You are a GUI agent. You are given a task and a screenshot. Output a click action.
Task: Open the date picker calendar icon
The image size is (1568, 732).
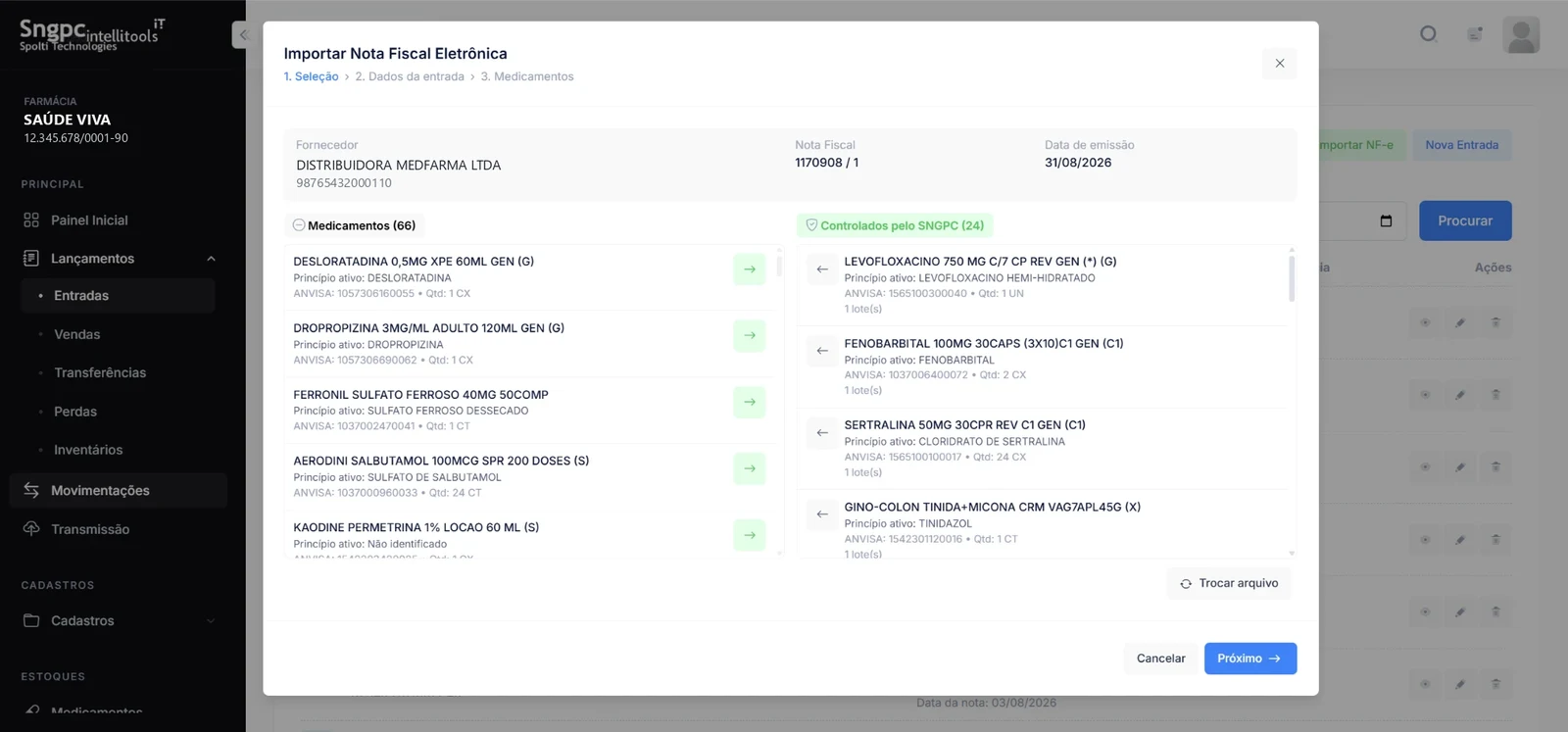click(1386, 221)
